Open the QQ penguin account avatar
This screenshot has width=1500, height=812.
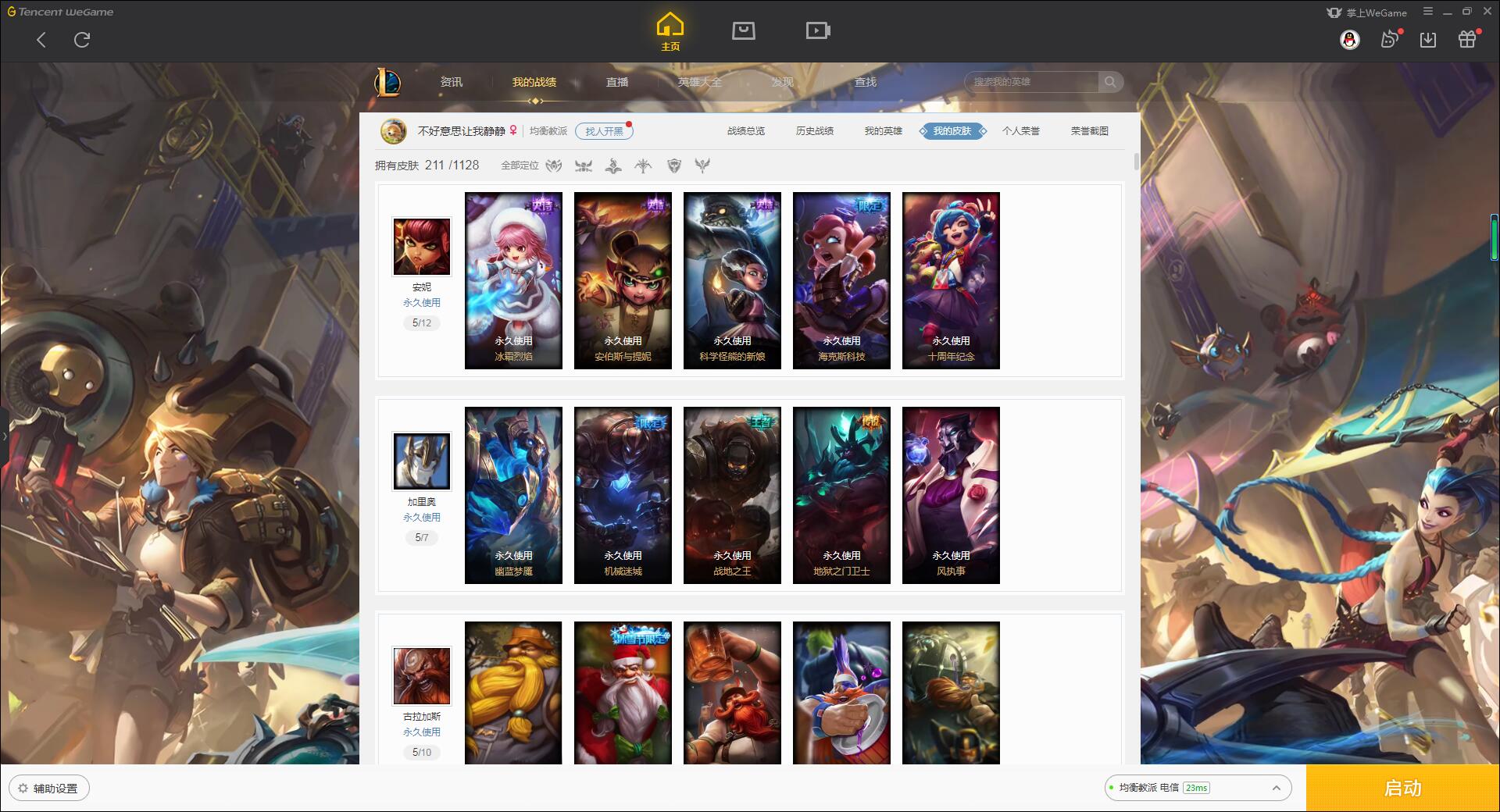(1349, 40)
